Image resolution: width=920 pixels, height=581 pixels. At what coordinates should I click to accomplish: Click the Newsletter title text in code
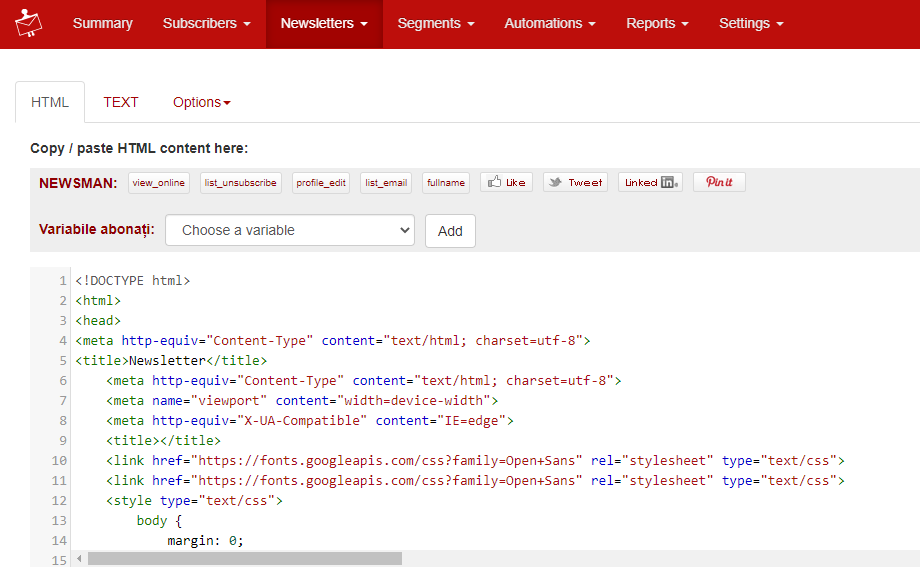pos(167,360)
